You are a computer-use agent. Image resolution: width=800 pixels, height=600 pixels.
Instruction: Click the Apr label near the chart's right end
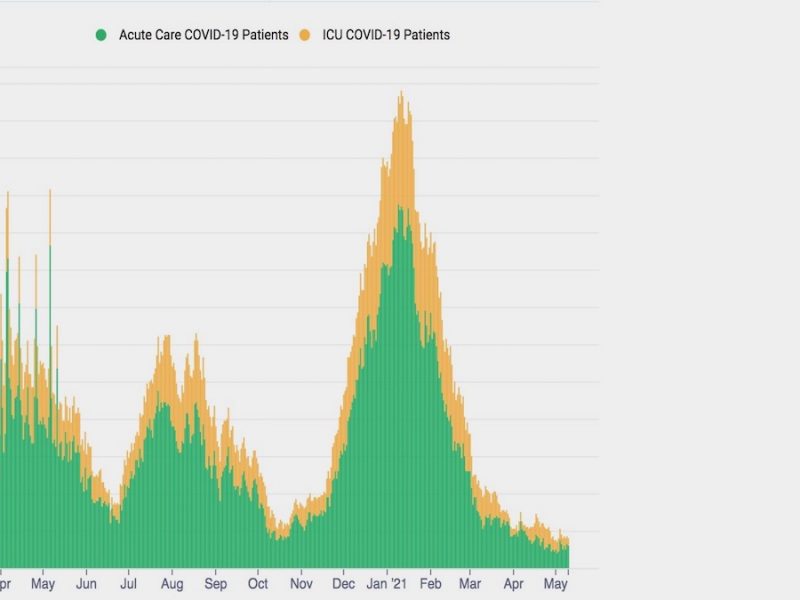[513, 583]
